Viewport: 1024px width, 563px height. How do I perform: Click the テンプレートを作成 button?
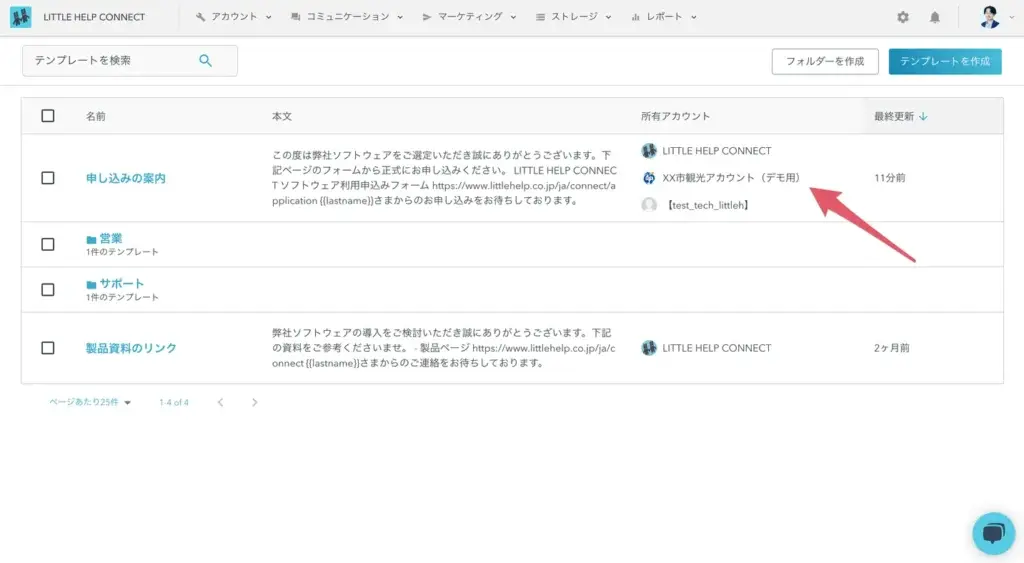944,61
